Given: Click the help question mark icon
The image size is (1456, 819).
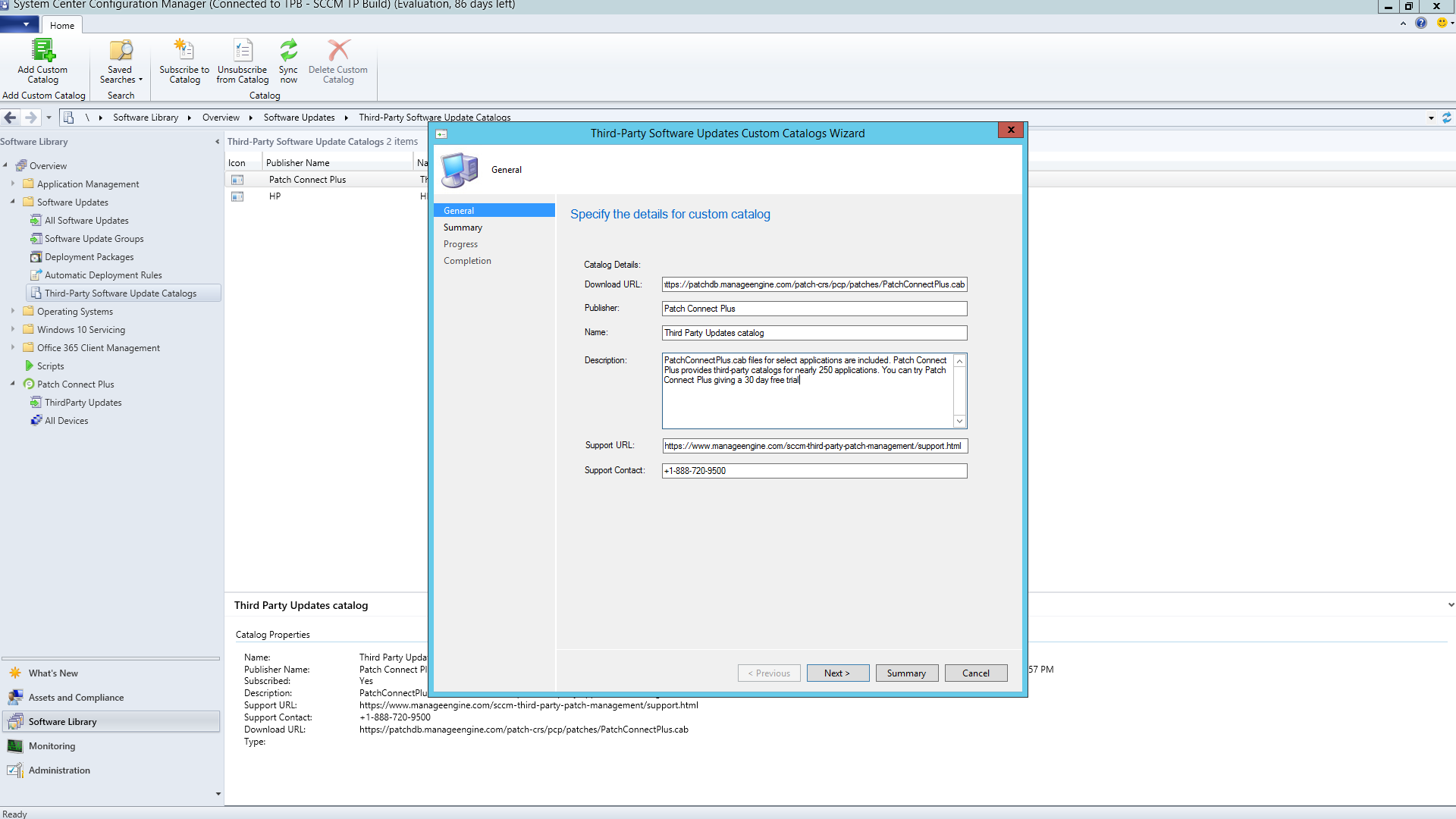Looking at the screenshot, I should point(1421,24).
